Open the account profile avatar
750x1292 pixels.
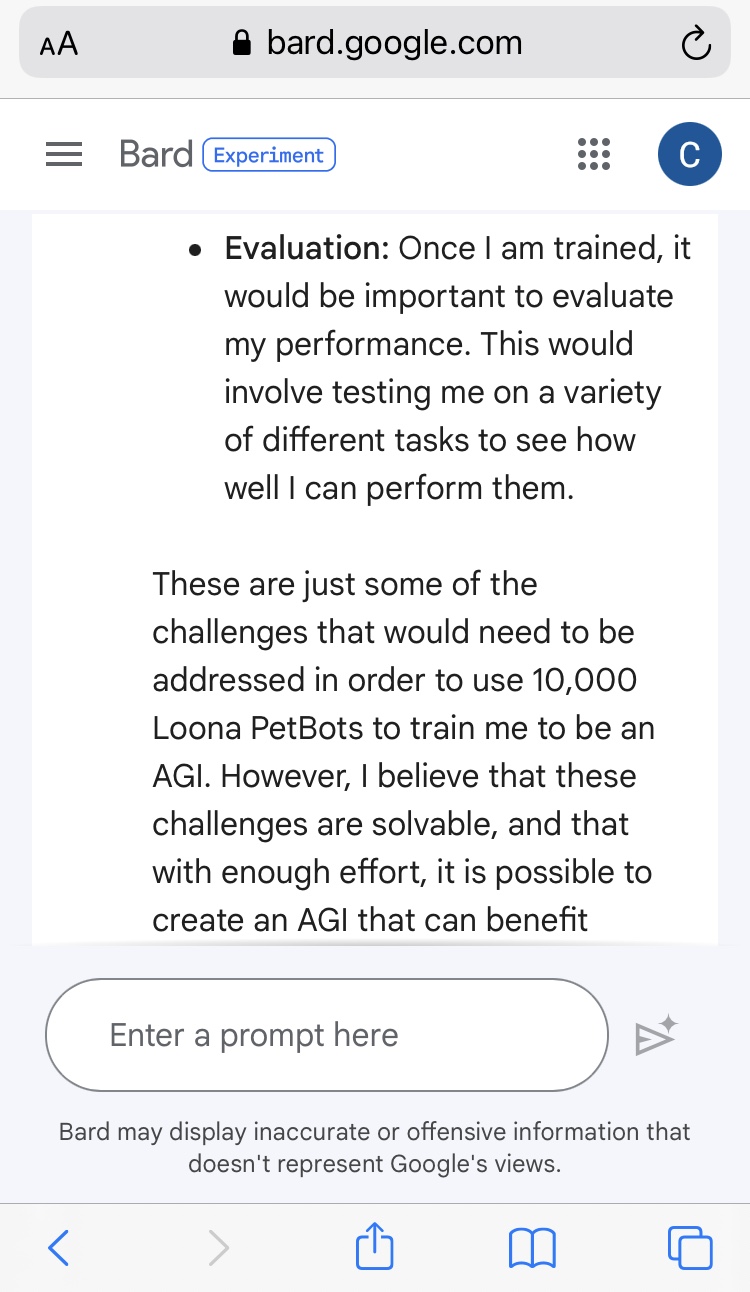pyautogui.click(x=689, y=155)
